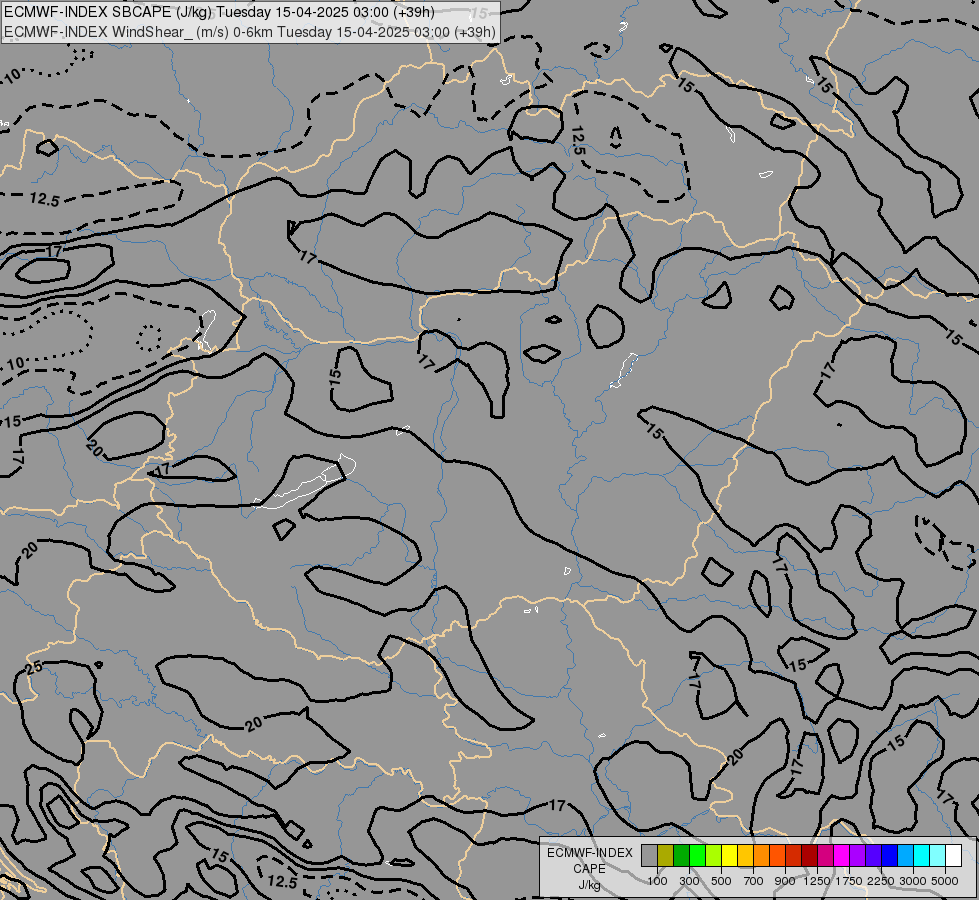Click the bright magenta legend swatch
The width and height of the screenshot is (979, 900).
[x=842, y=856]
